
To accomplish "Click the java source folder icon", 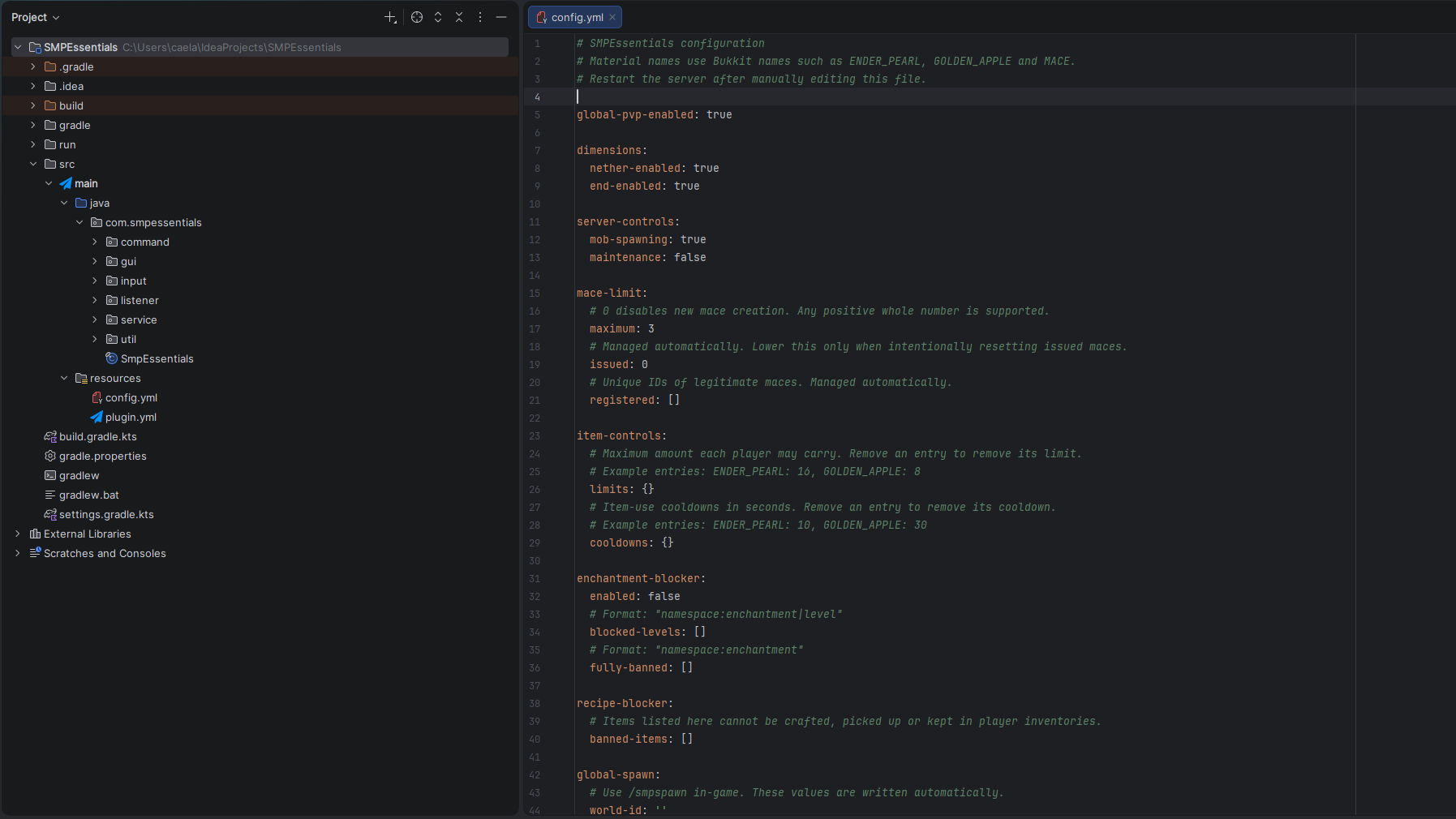I will coord(81,203).
